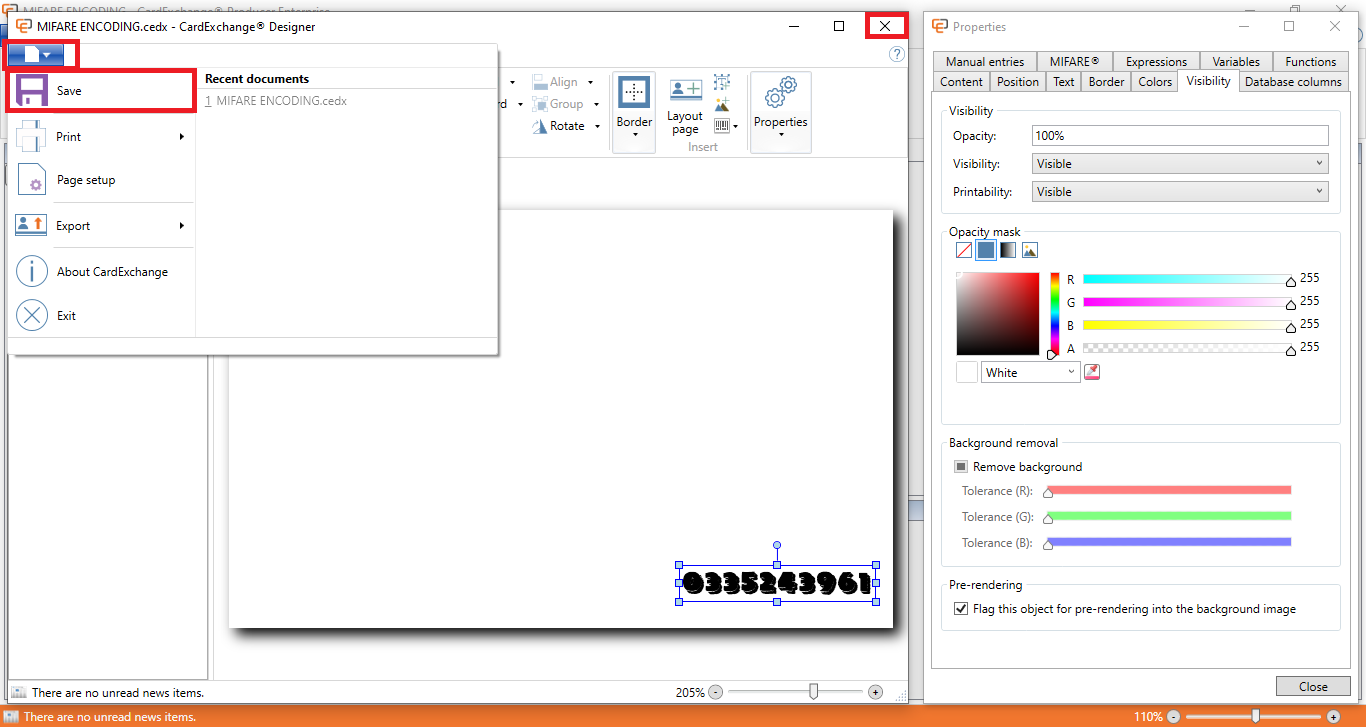
Task: Open the MIFARE® tab
Action: [1074, 61]
